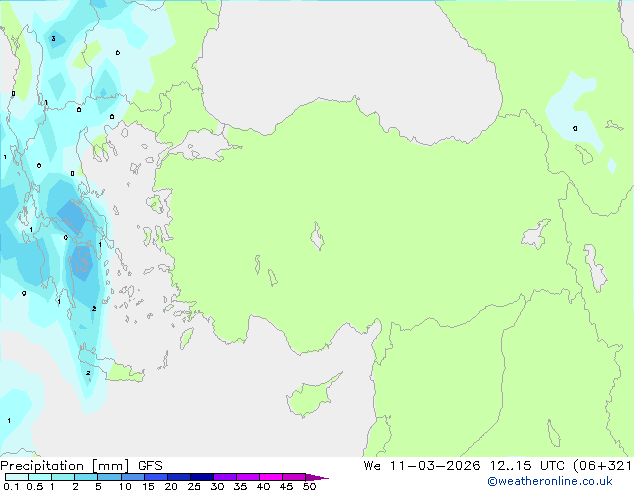This screenshot has width=634, height=490.
Task: Click the legend label "20"
Action: 171,486
